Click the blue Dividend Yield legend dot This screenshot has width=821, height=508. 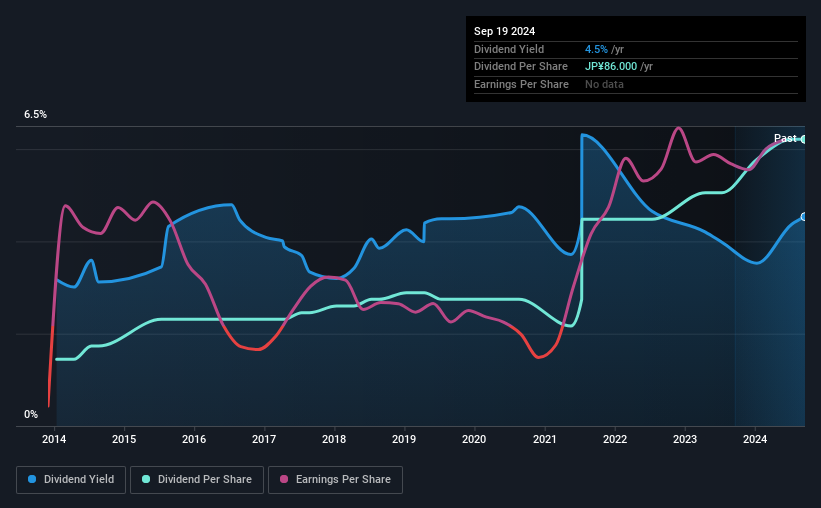(x=32, y=479)
